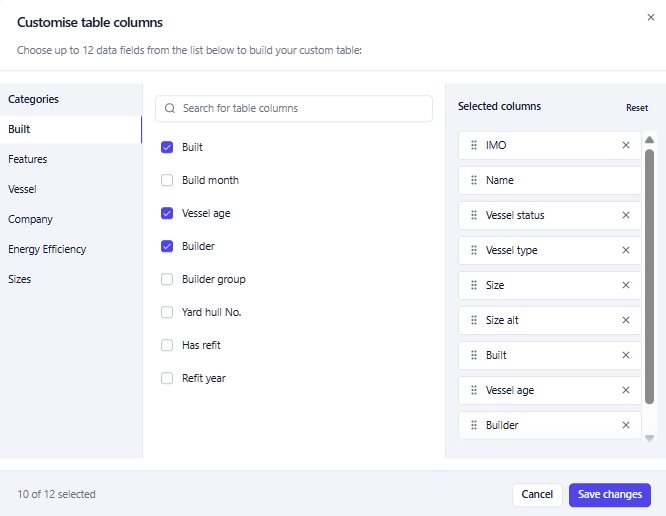Screen dimensions: 666x516
Task: Click Save changes button
Action: coord(610,495)
